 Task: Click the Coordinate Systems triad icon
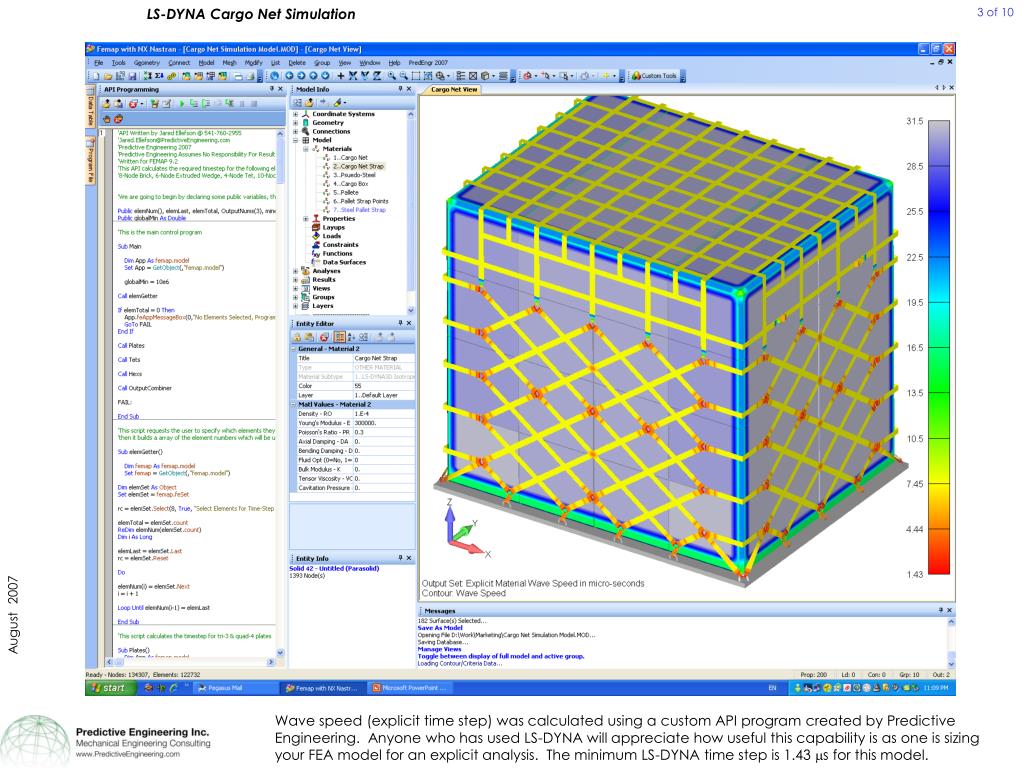coord(305,114)
